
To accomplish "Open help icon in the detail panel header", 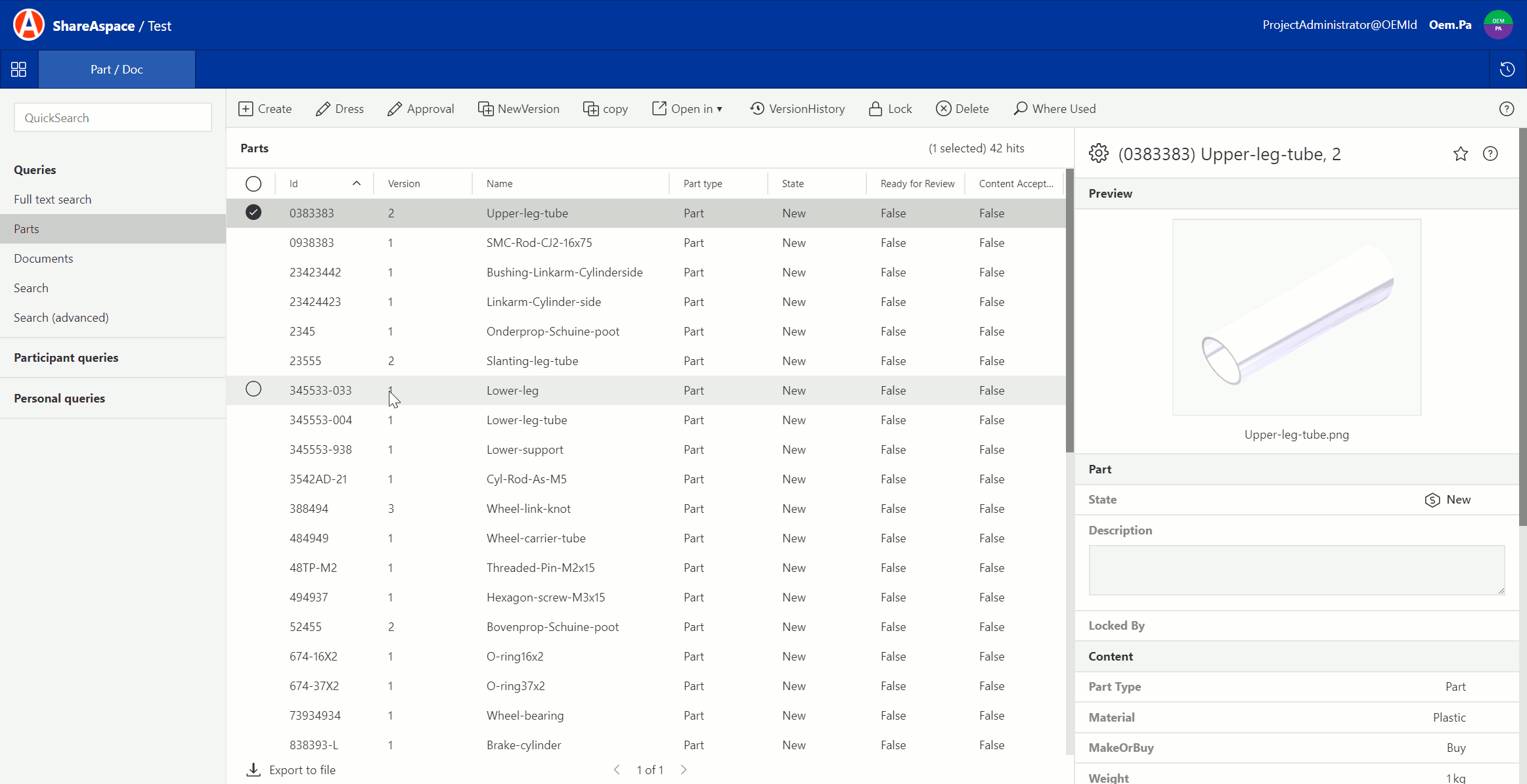I will (x=1490, y=154).
